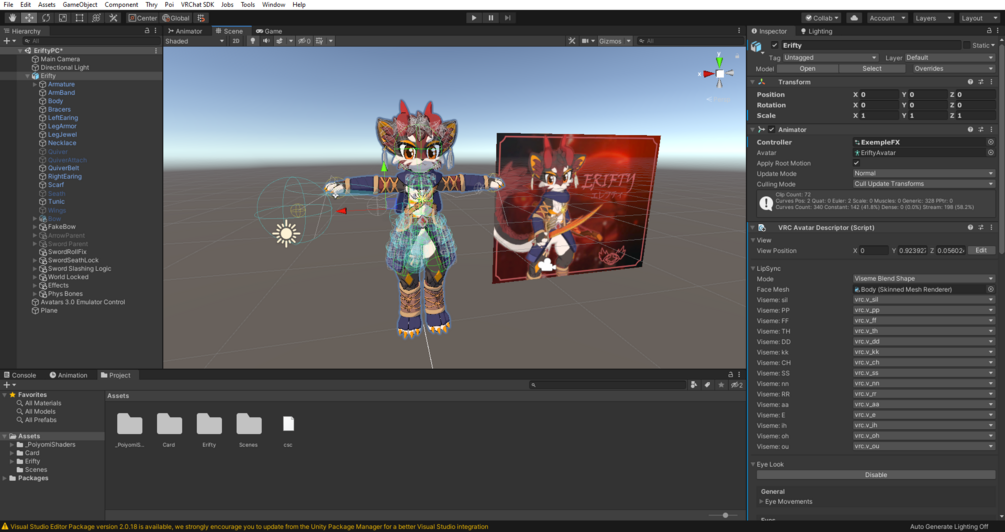Screen dimensions: 1005x532
Task: Open the GameObject menu
Action: 80,4
